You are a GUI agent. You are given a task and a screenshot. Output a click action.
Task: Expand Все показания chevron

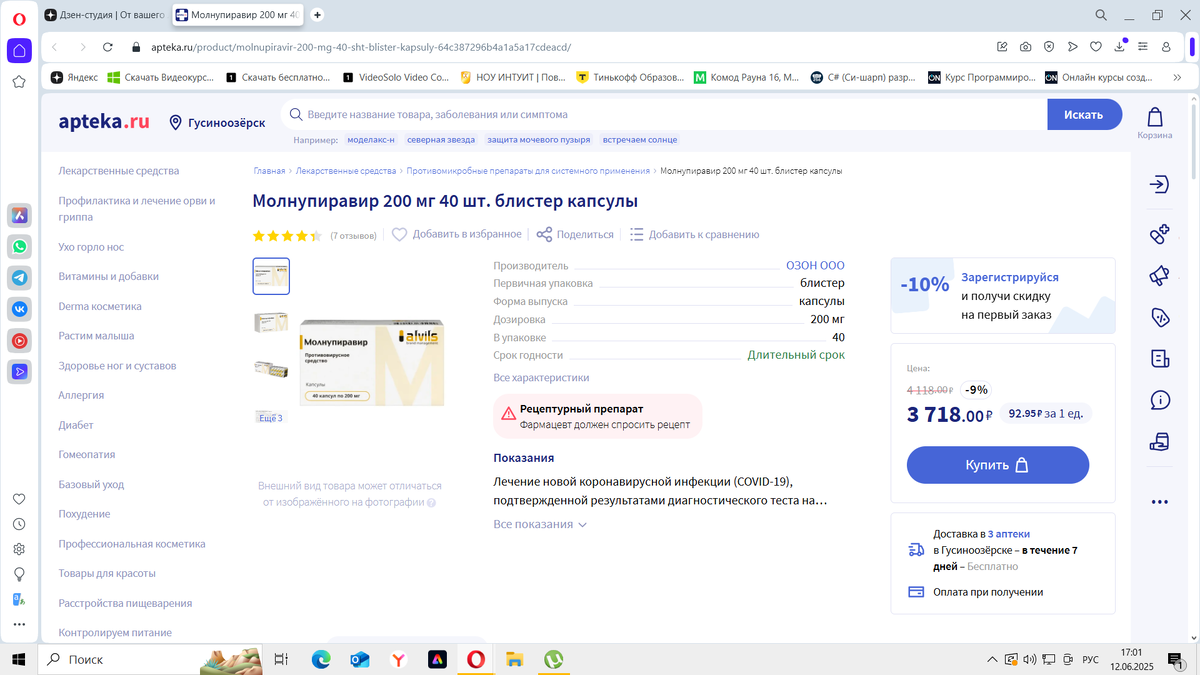pos(582,524)
